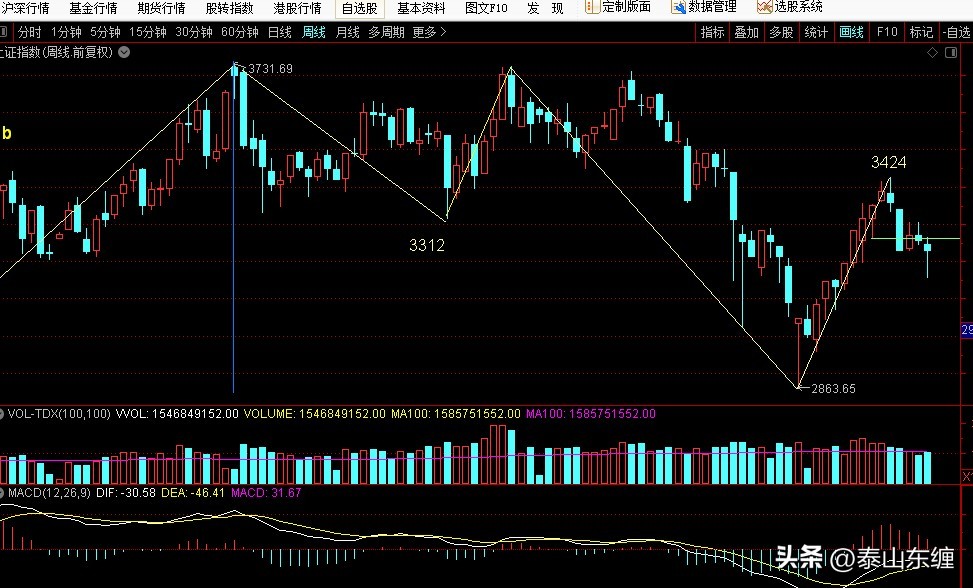
Task: Switch to 日线 daily chart tab
Action: (279, 32)
